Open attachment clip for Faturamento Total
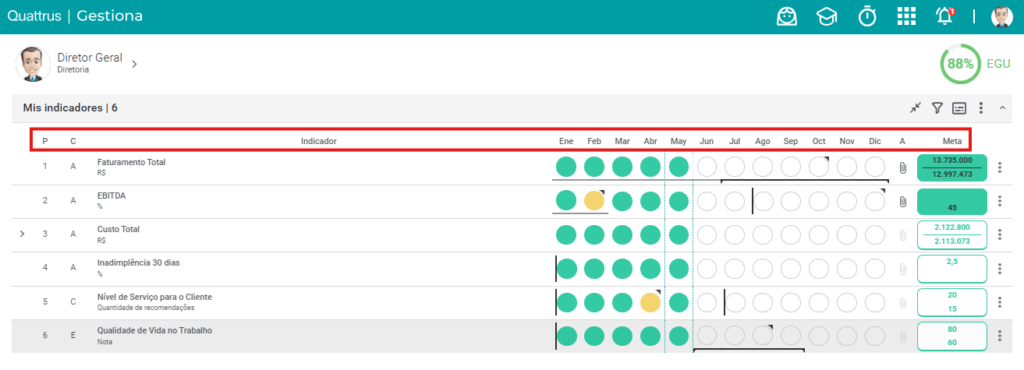1024x370 pixels. (x=903, y=168)
